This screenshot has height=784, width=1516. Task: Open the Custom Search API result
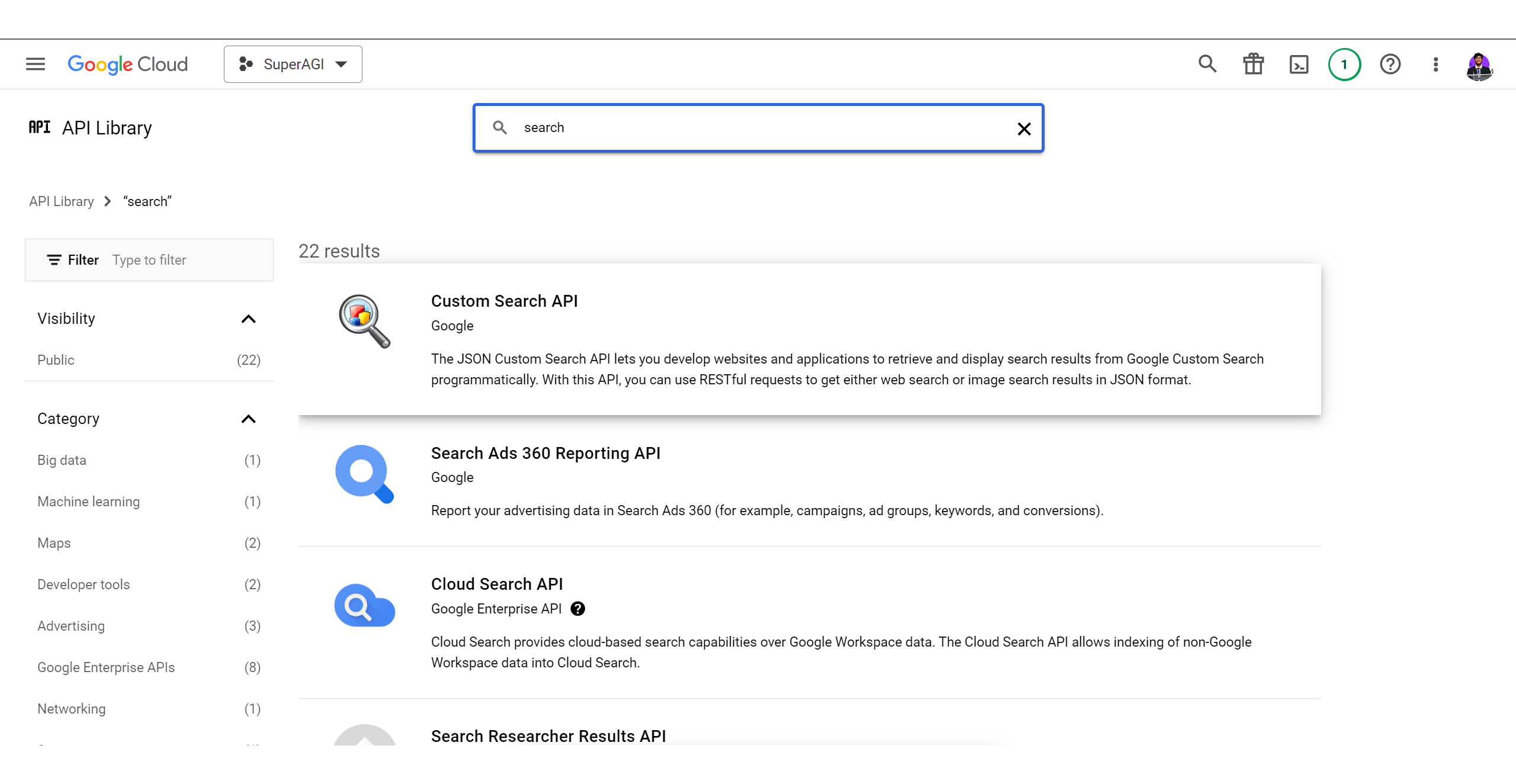(x=505, y=301)
